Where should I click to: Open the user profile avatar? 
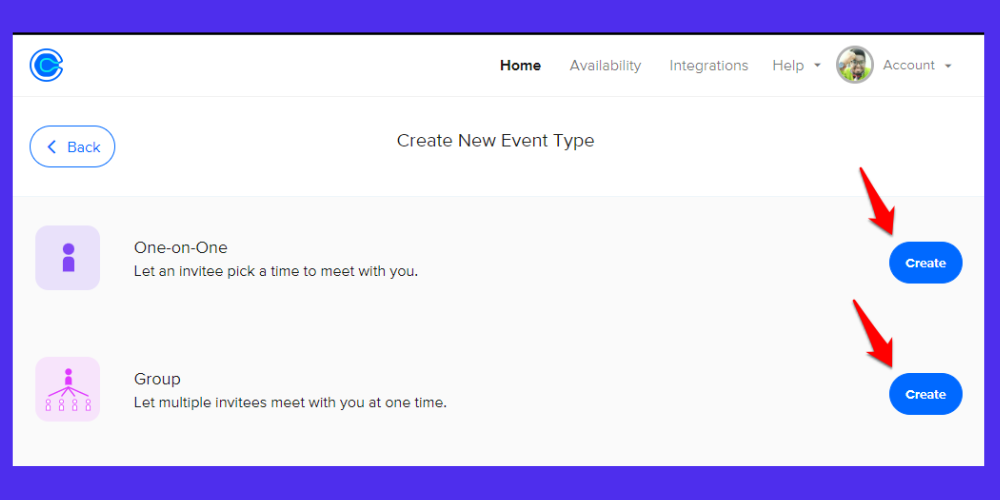coord(855,65)
